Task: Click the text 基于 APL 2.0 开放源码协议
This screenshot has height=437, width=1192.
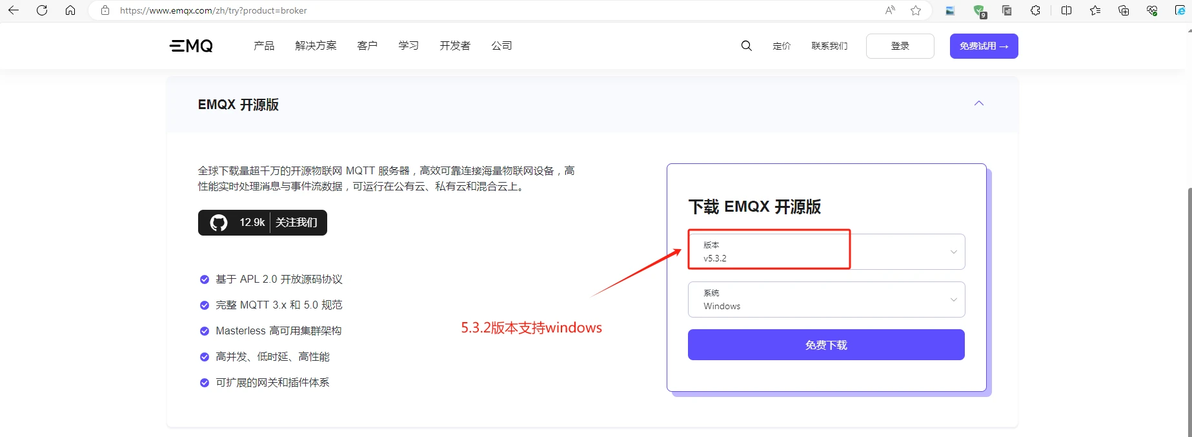Action: tap(279, 280)
